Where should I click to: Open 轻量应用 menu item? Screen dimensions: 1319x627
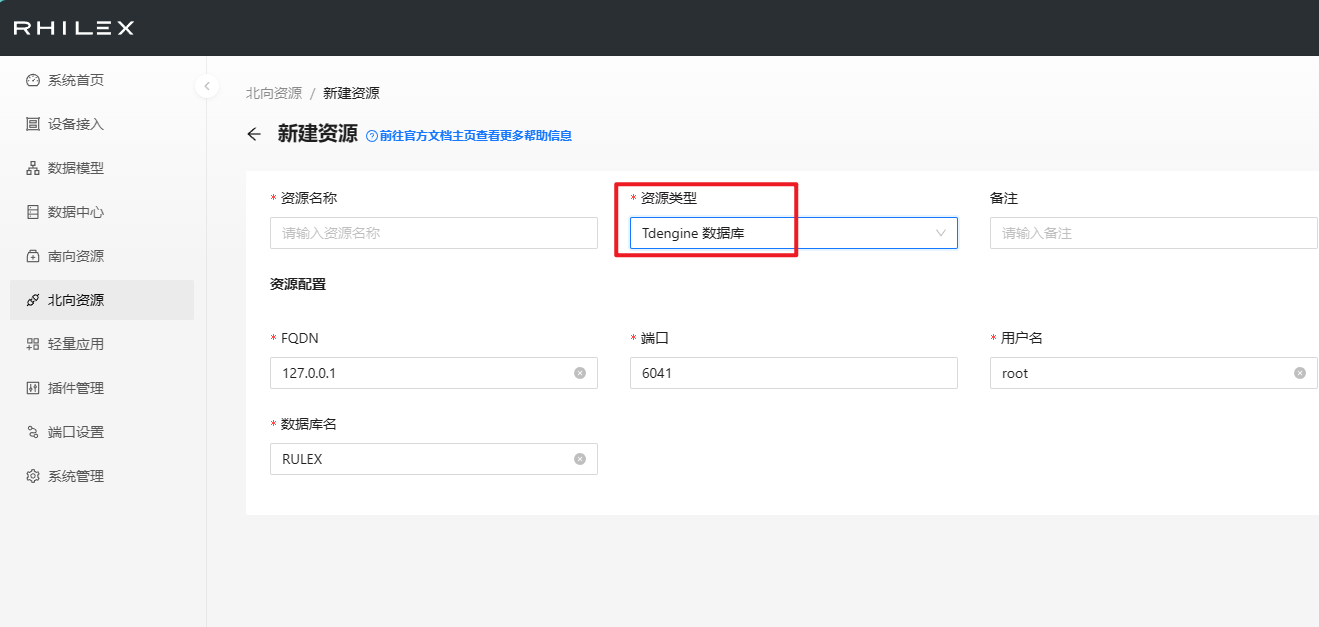pos(102,344)
